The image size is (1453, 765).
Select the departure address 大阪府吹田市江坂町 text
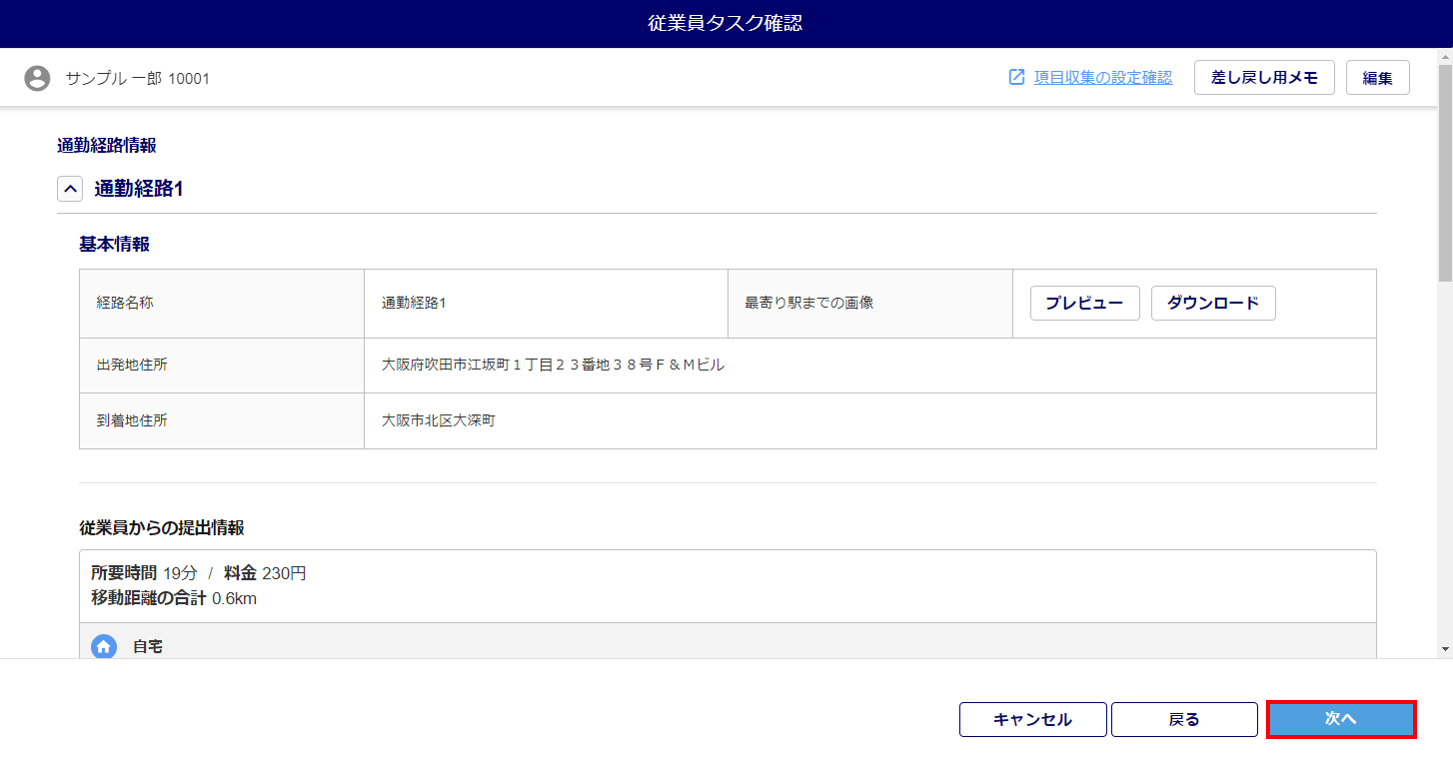click(x=553, y=365)
